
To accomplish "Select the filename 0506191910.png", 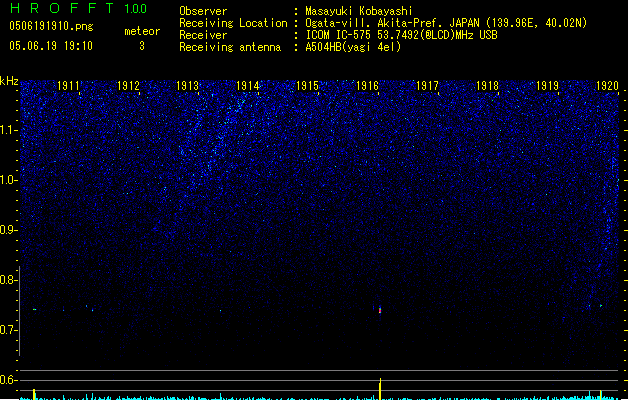I will click(51, 26).
